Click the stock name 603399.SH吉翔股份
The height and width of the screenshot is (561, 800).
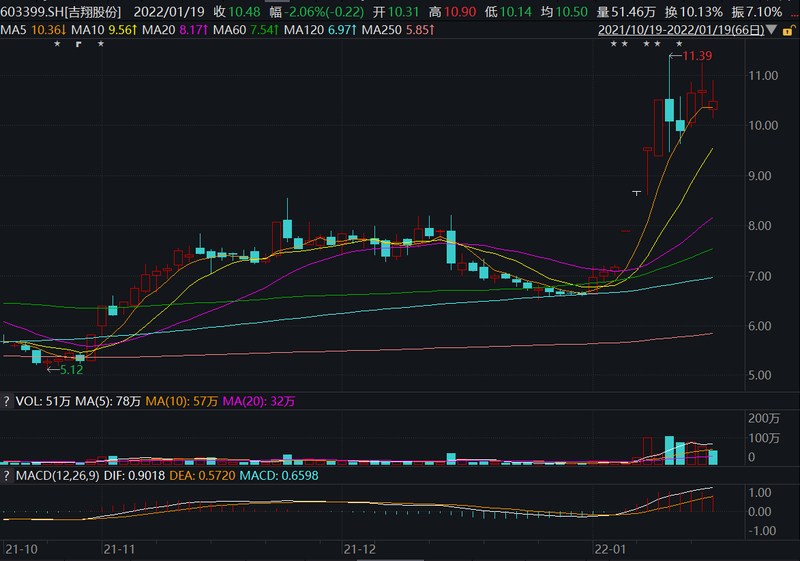click(61, 12)
